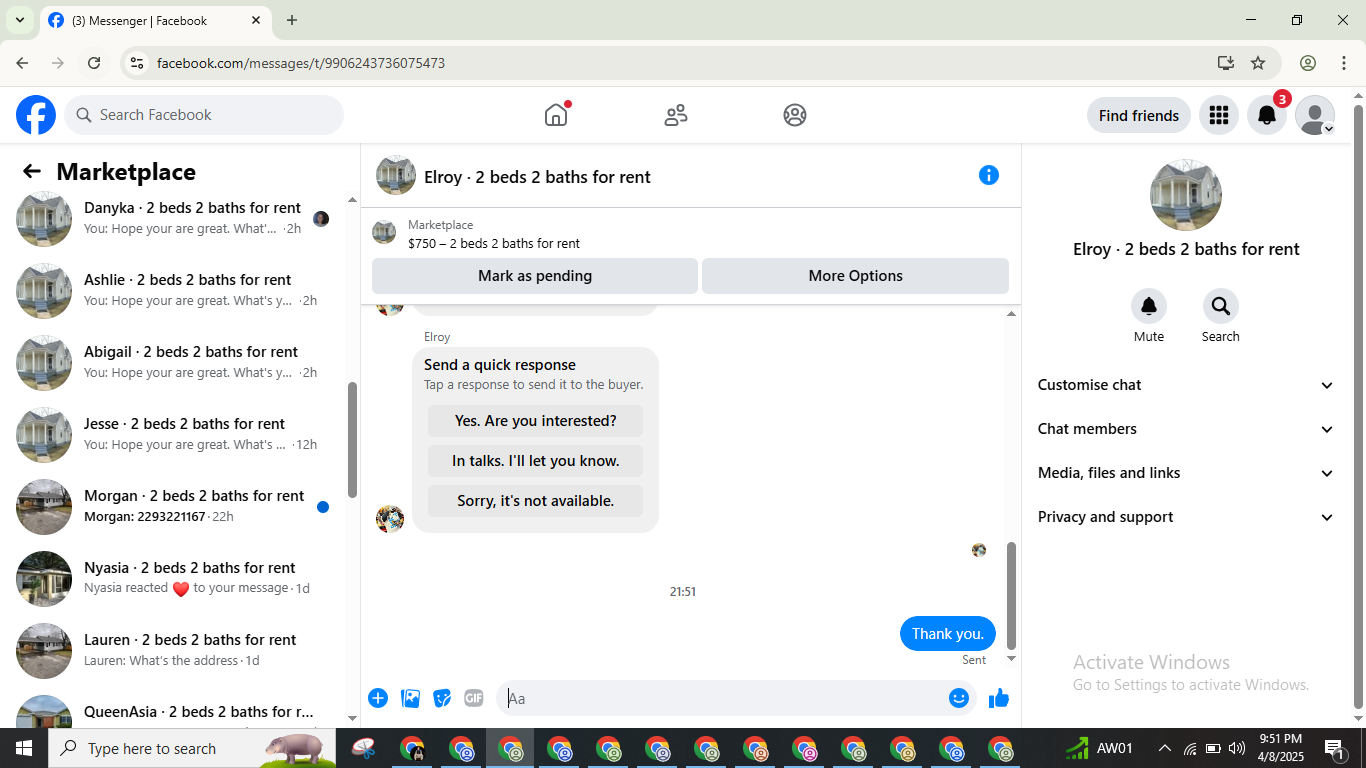Click the chat messages scrollbar
Screen dimensions: 1366x768
point(1011,595)
